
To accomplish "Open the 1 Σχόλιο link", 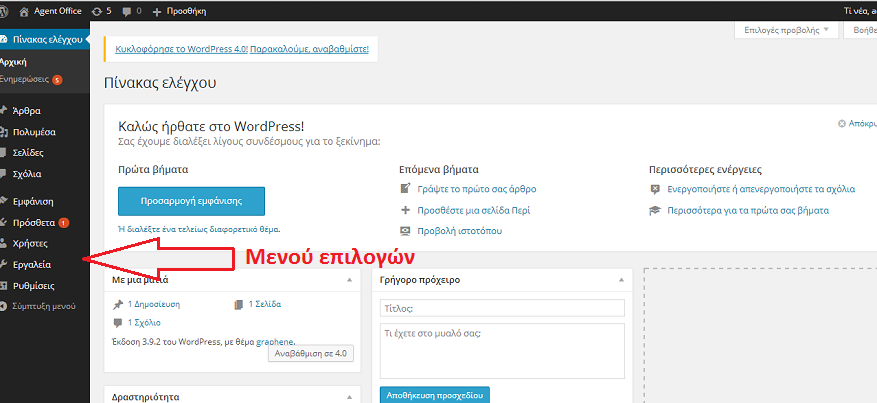I will click(144, 323).
